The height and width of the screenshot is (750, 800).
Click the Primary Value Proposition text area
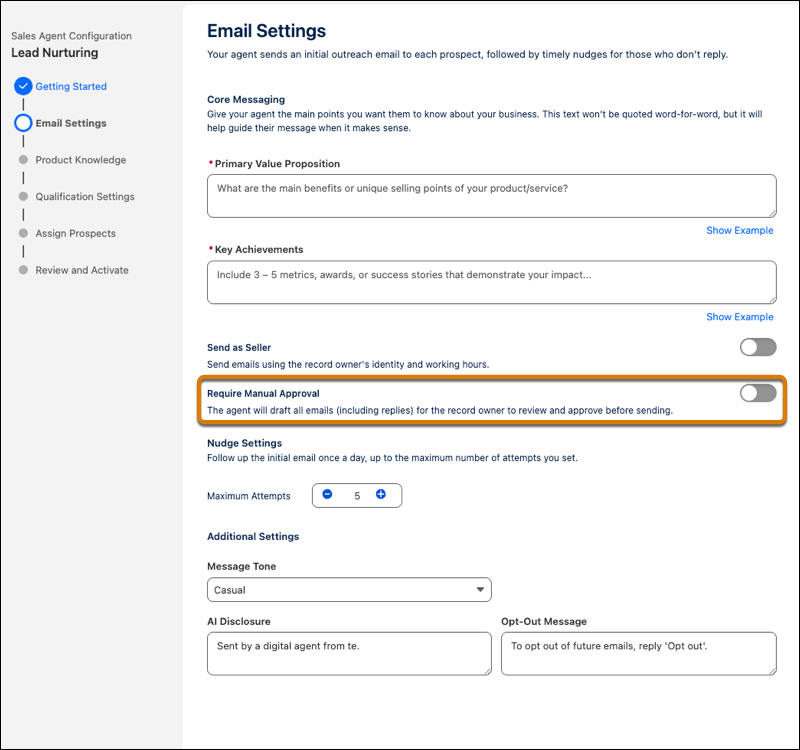tap(492, 196)
